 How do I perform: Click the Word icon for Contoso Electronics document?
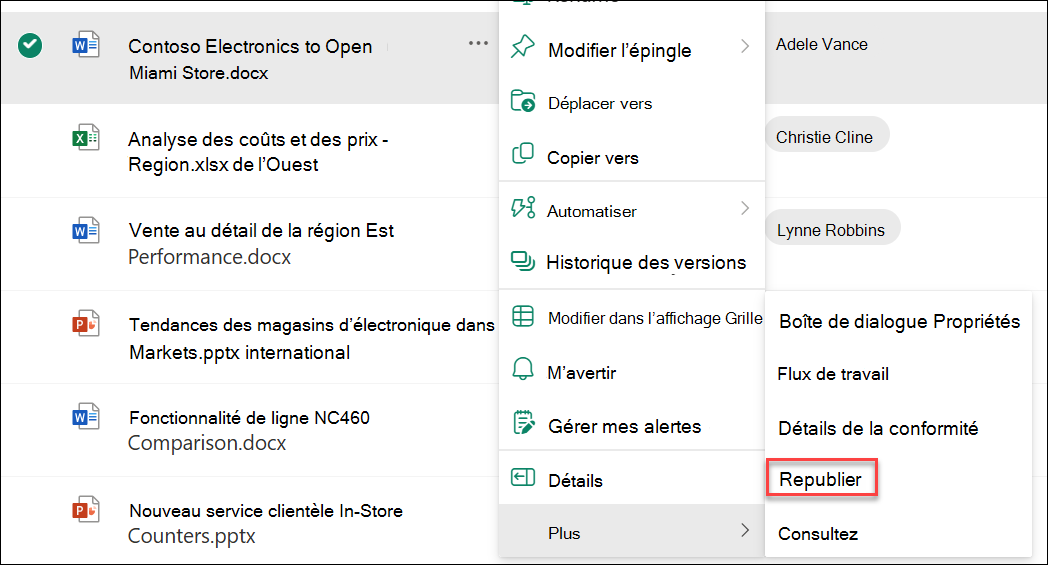86,45
